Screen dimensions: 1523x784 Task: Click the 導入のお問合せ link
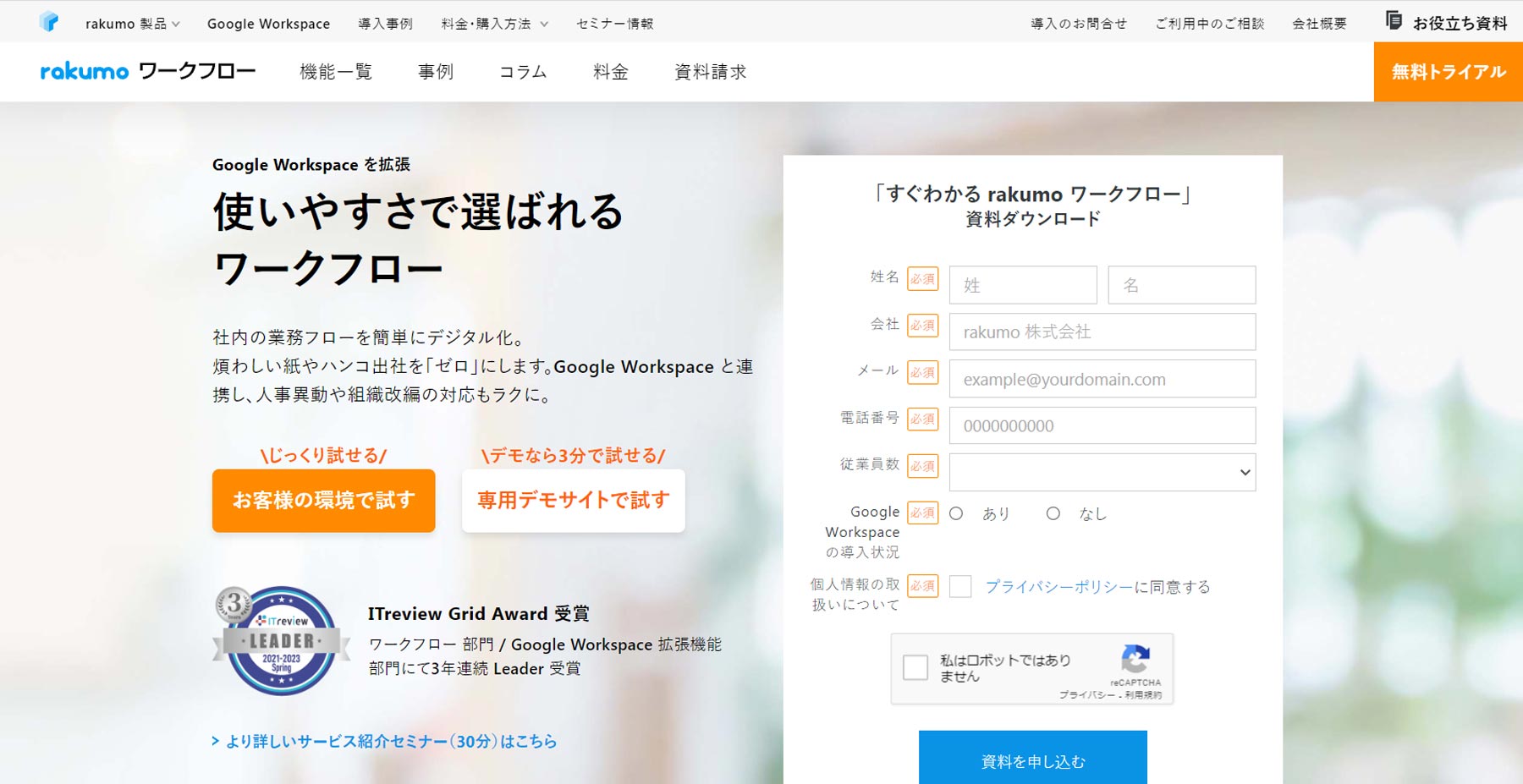click(1079, 24)
